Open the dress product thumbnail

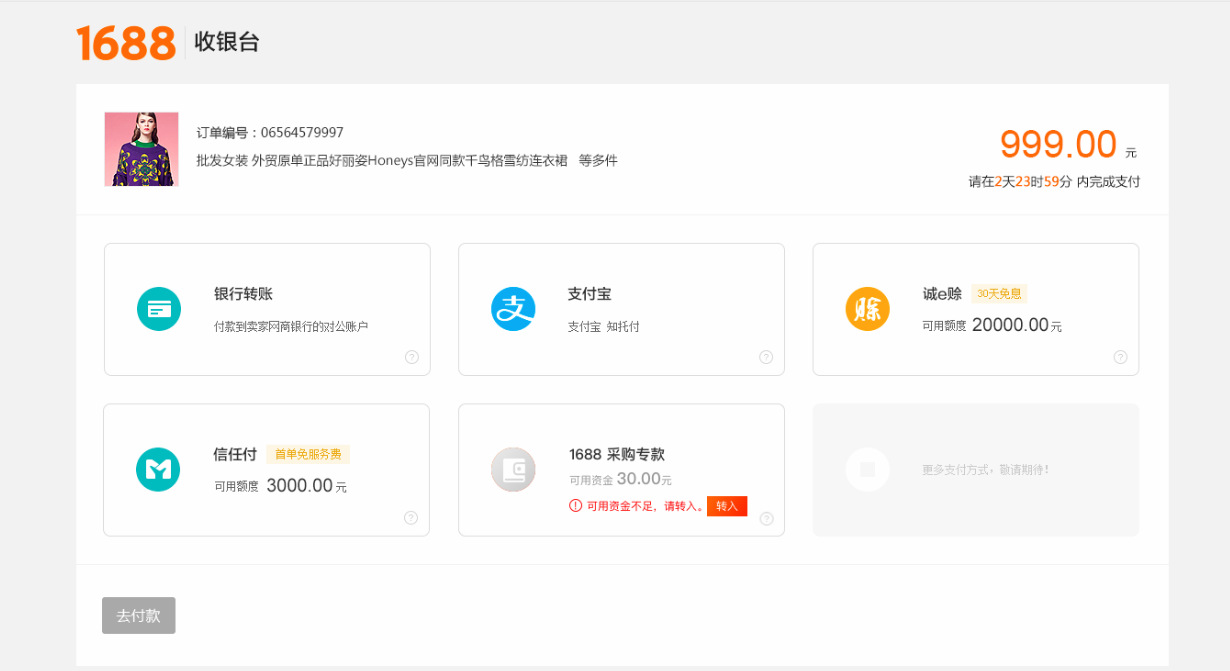point(142,149)
